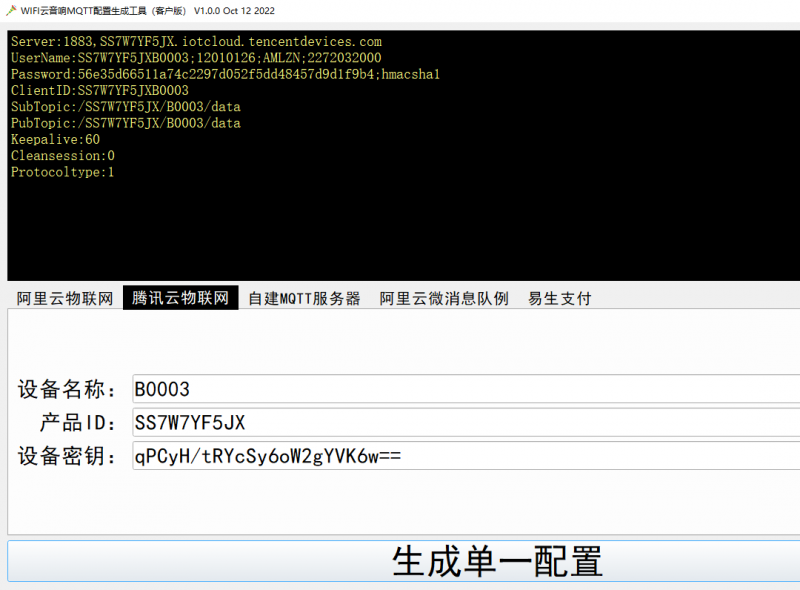The height and width of the screenshot is (590, 800).
Task: Switch to the 阿里云物联网 tab
Action: 65,298
